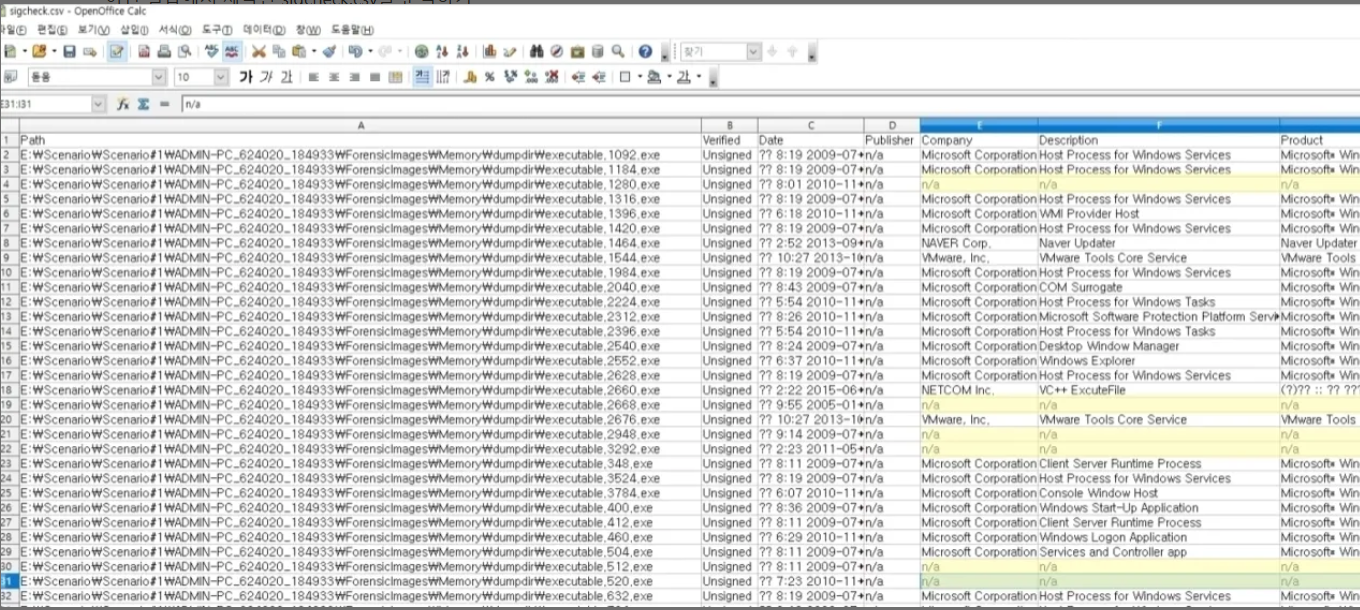Toggle Underline formatting button
The image size is (1360, 610).
286,77
